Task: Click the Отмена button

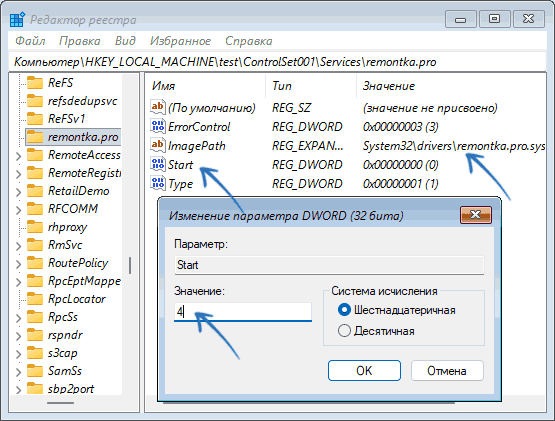Action: pyautogui.click(x=447, y=371)
